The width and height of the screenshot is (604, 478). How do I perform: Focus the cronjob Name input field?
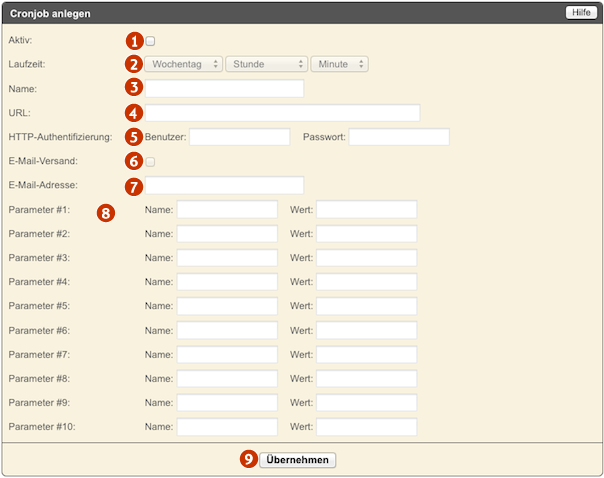pos(225,89)
